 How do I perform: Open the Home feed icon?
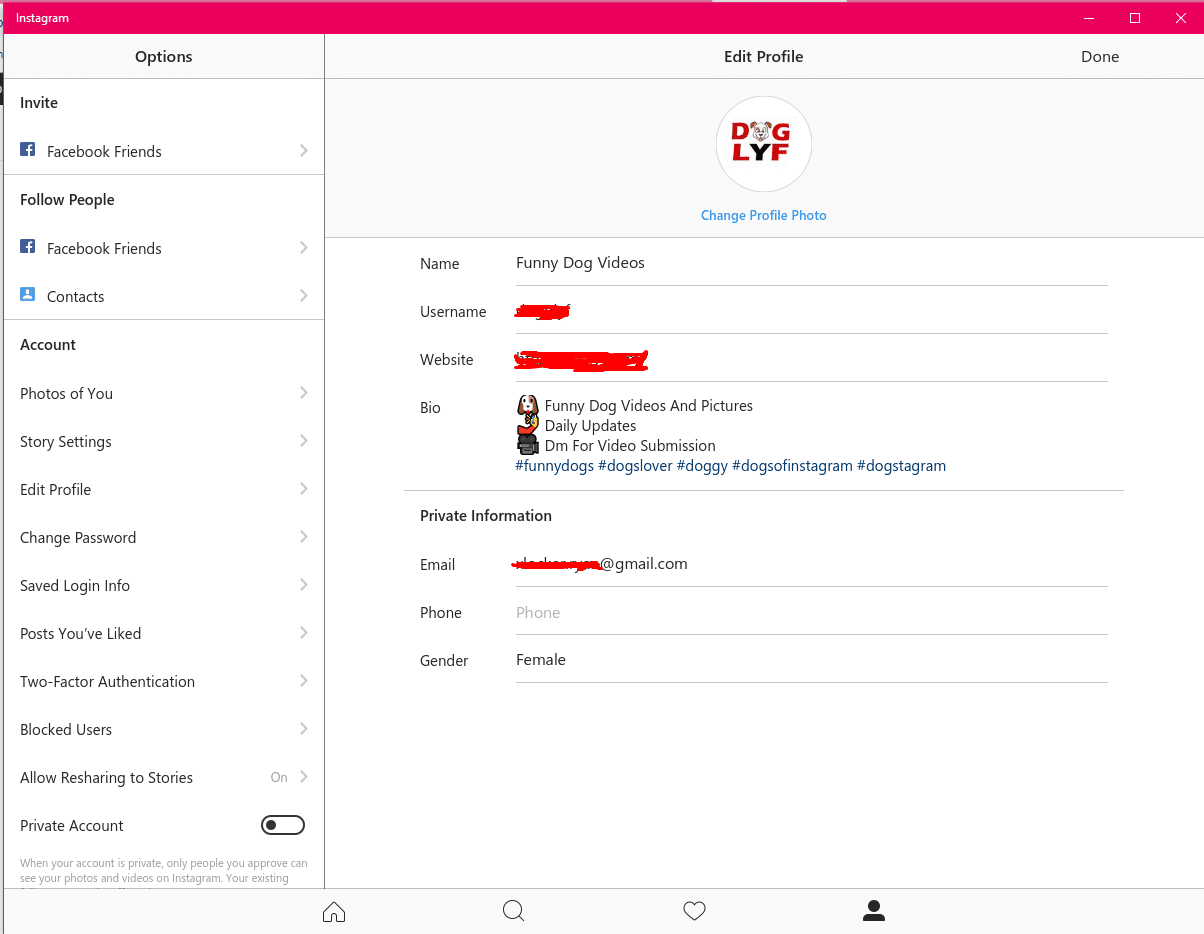333,911
